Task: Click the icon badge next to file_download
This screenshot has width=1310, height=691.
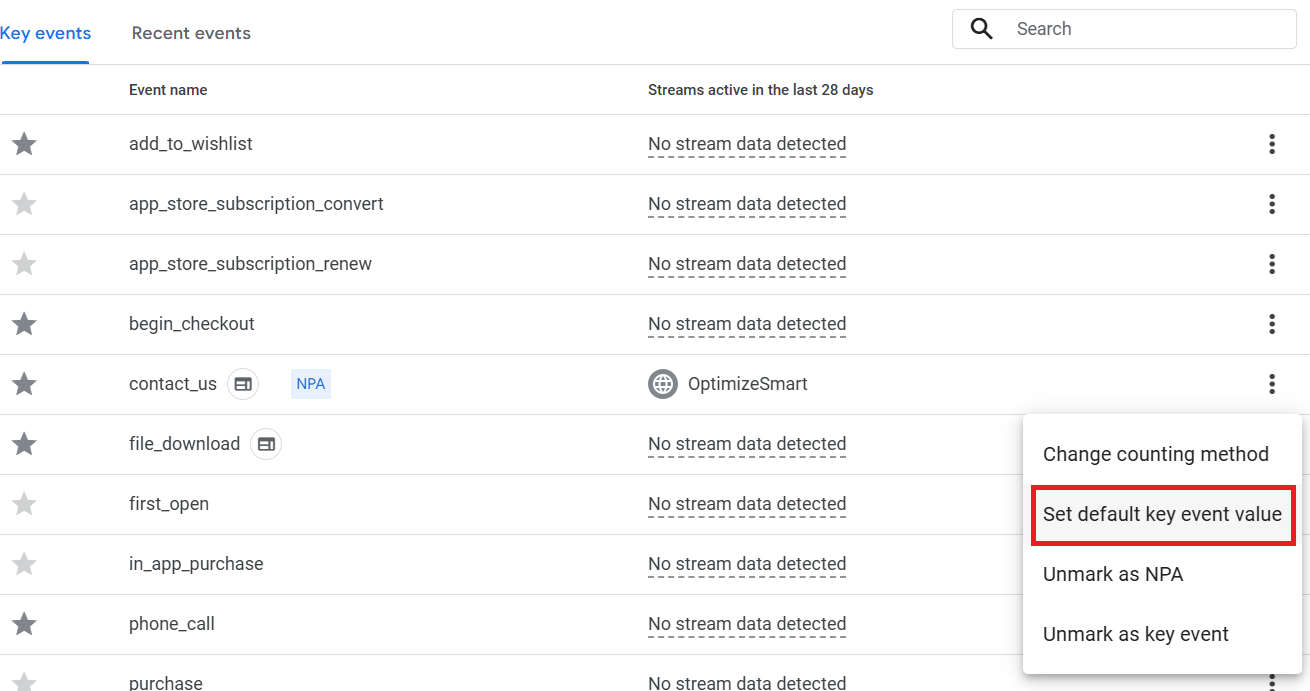Action: click(266, 444)
